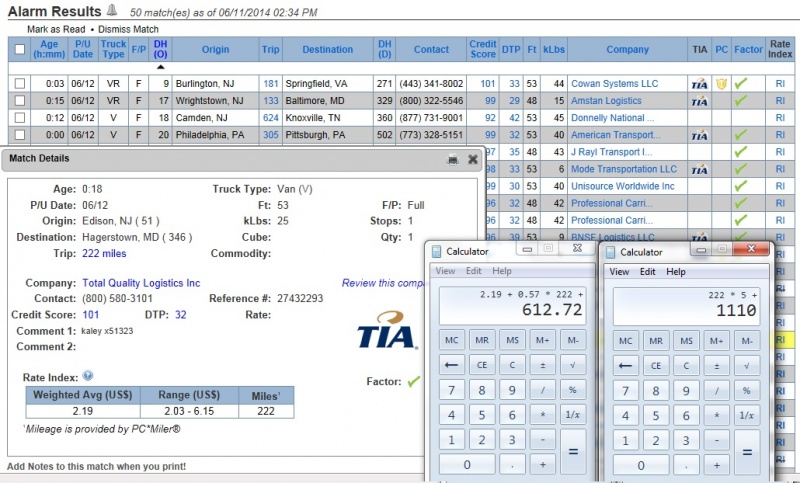Open the Rate Index help icon
The image size is (800, 483).
click(88, 376)
